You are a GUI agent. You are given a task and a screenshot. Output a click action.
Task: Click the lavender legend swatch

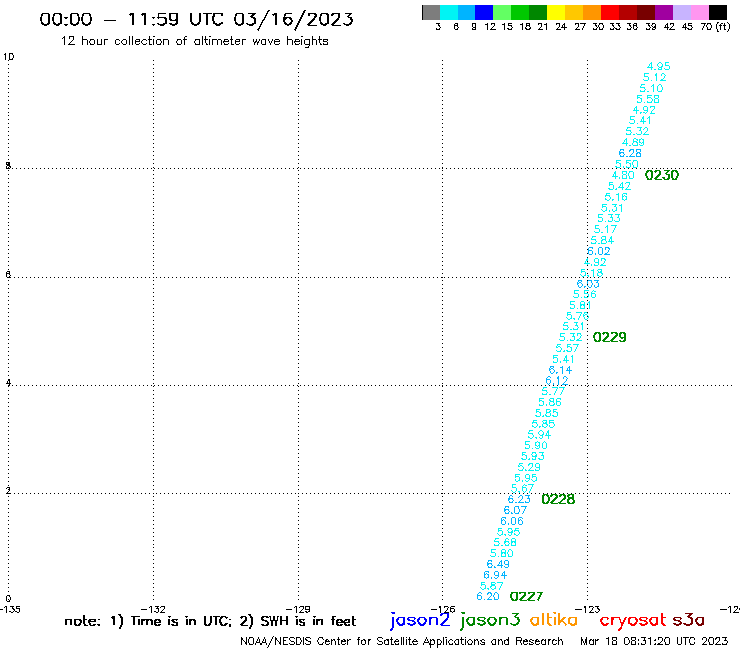[681, 12]
